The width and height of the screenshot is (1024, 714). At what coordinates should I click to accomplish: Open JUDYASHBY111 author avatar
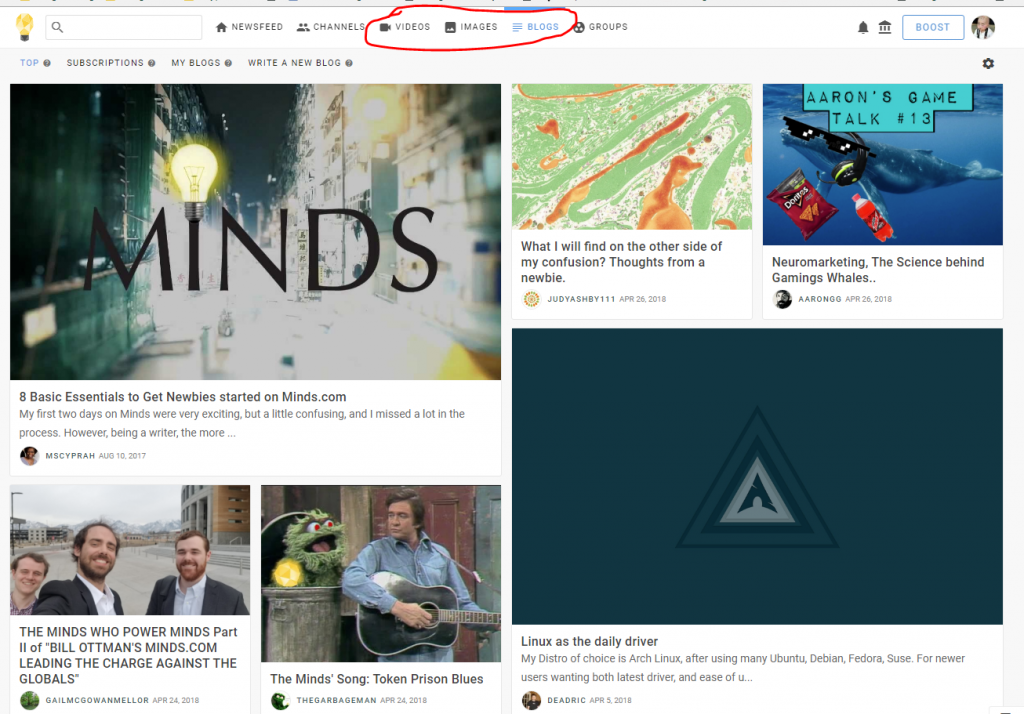pyautogui.click(x=532, y=299)
